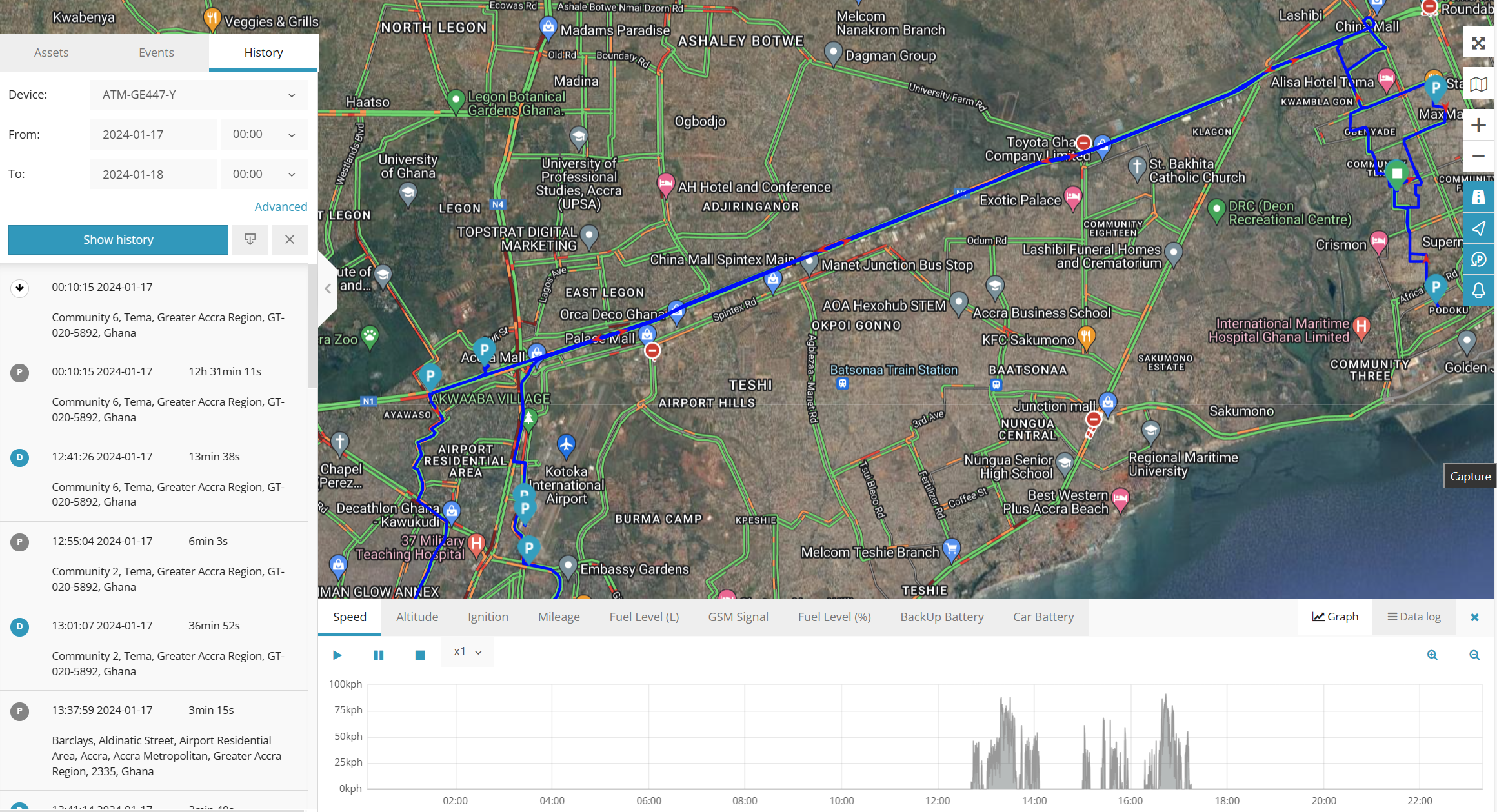
Task: Zoom out the map with minus button
Action: click(x=1478, y=156)
